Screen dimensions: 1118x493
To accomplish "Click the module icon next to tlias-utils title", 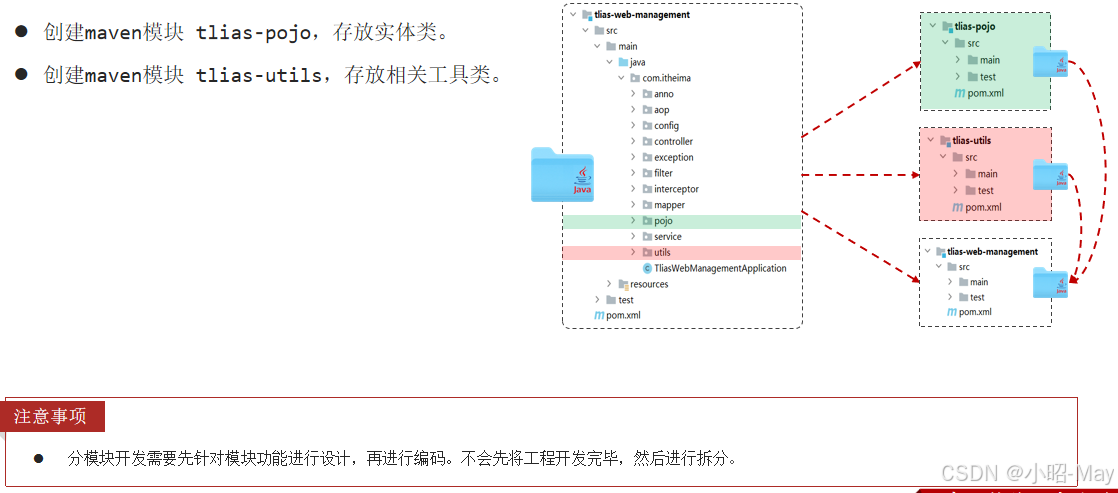I will [945, 141].
